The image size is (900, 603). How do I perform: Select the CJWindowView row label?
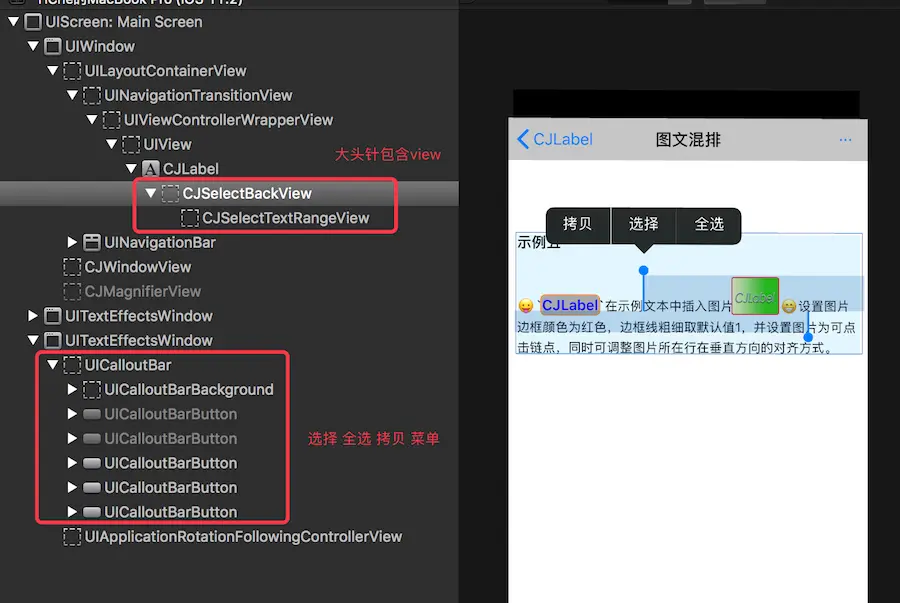pyautogui.click(x=138, y=267)
